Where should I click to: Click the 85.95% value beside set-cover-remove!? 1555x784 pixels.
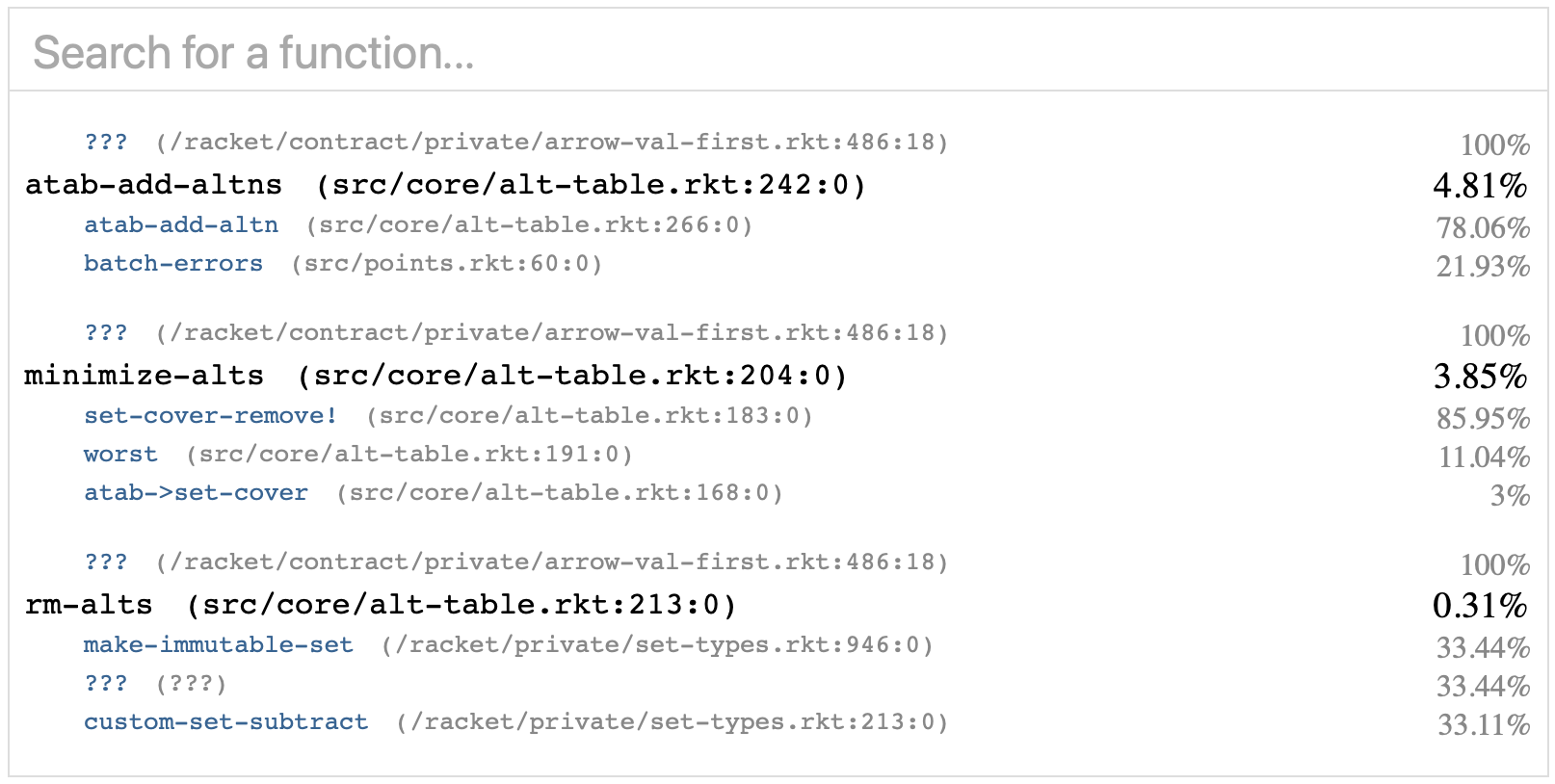point(1483,418)
